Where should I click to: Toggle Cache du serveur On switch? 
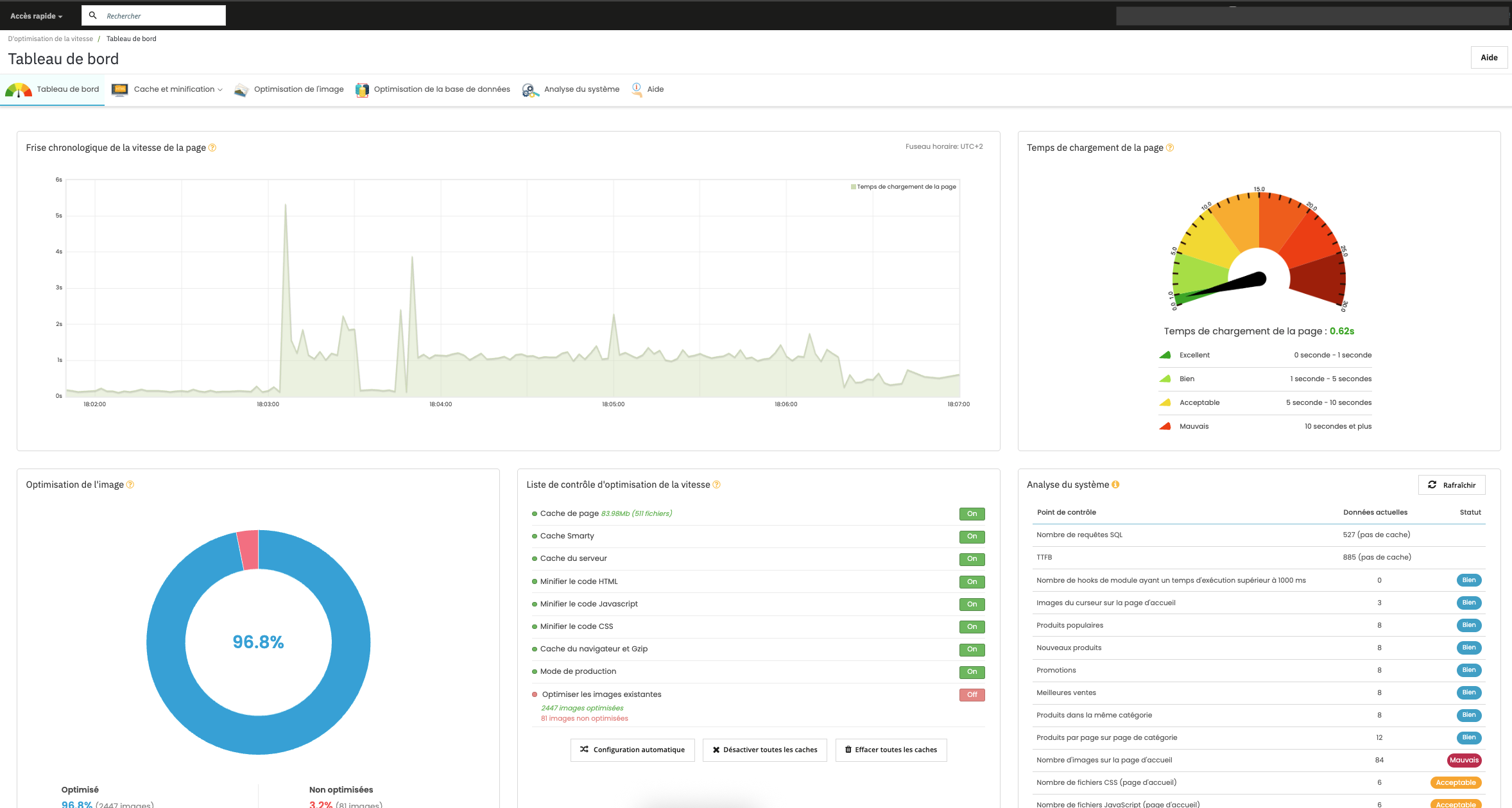(x=972, y=559)
